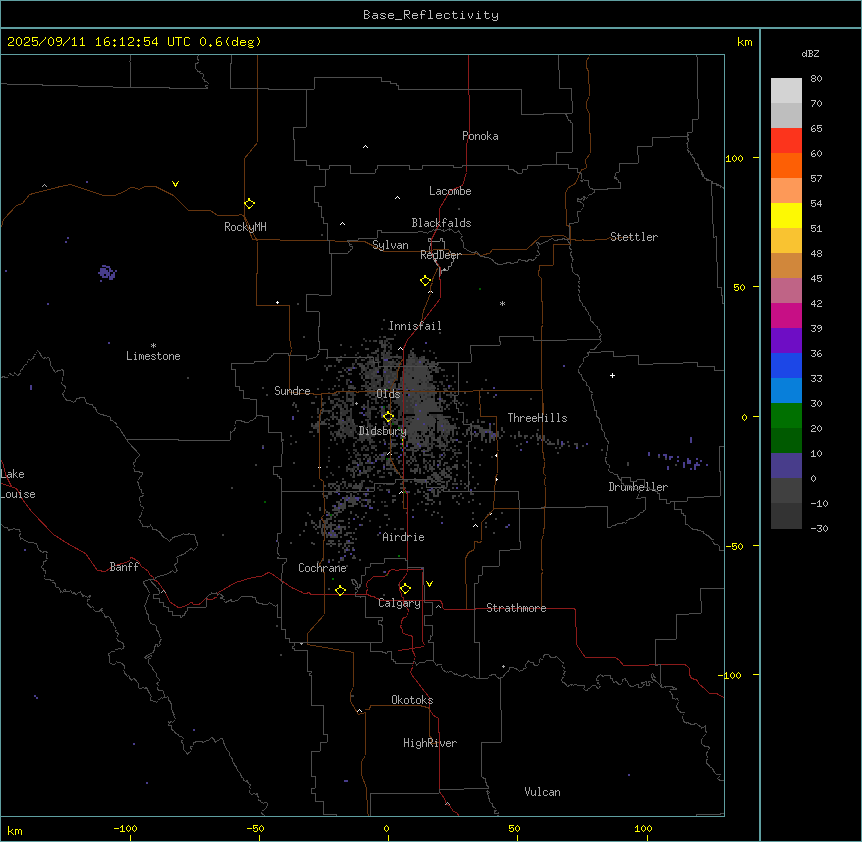The width and height of the screenshot is (862, 842).
Task: Select the Didsbury label
Action: coord(382,431)
